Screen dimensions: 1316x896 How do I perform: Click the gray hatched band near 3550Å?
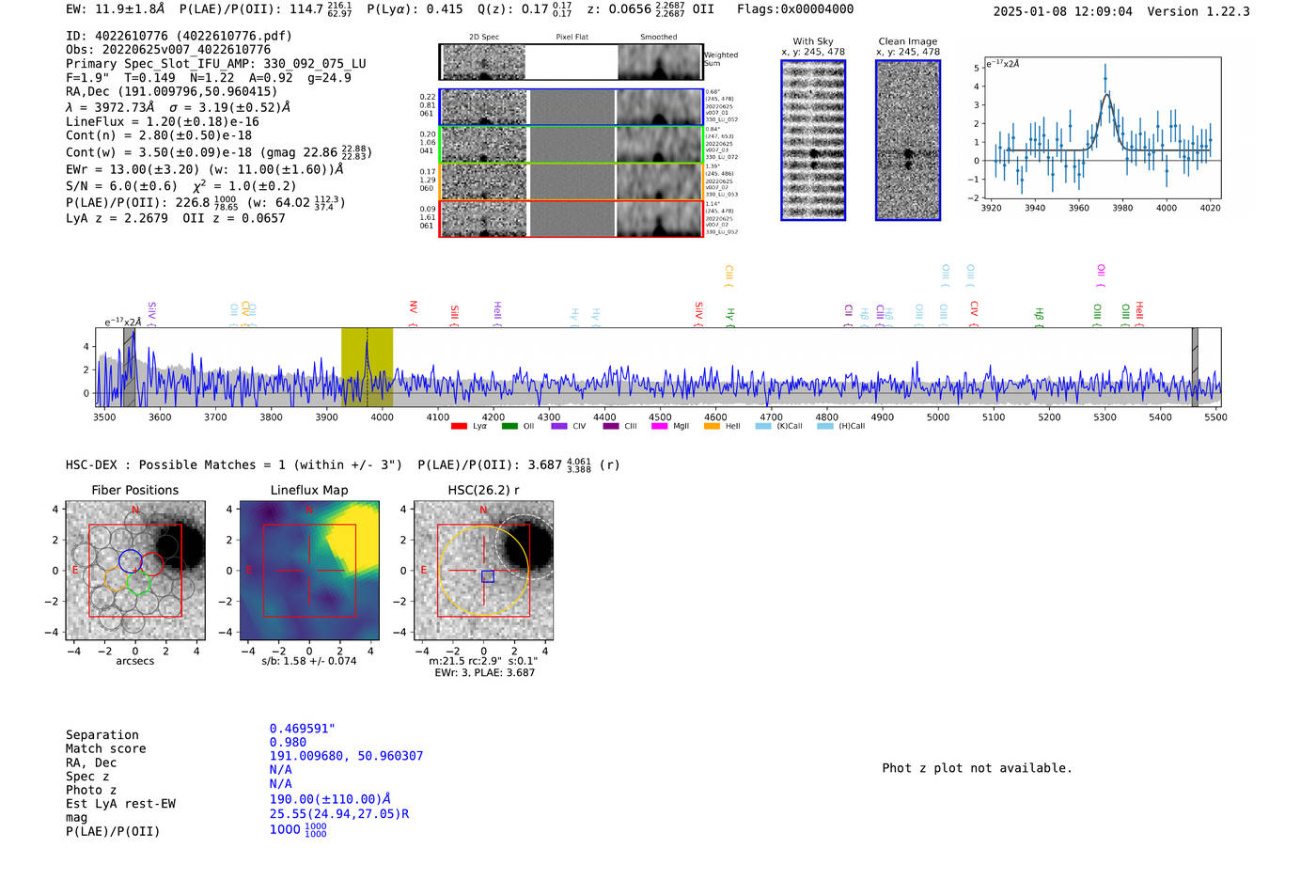[130, 367]
